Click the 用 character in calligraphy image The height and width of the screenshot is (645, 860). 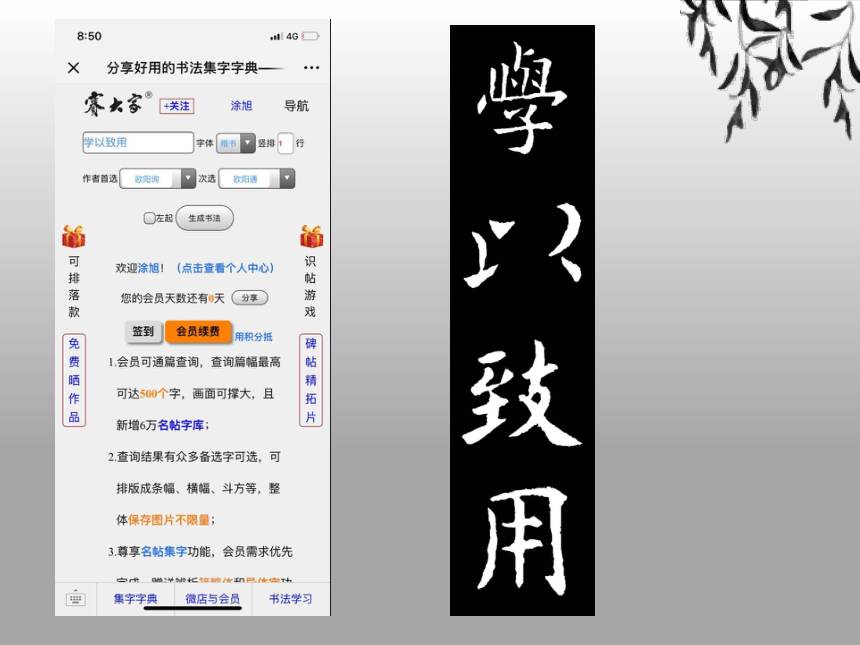point(524,540)
